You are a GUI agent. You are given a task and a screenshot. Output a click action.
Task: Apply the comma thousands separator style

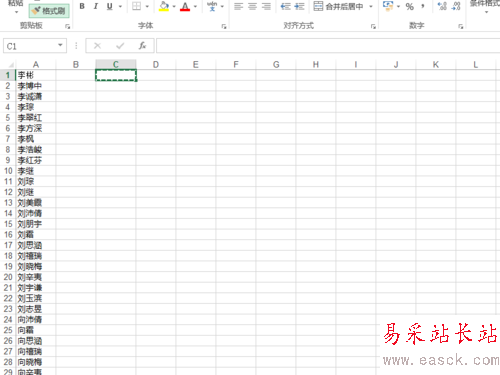click(x=423, y=6)
